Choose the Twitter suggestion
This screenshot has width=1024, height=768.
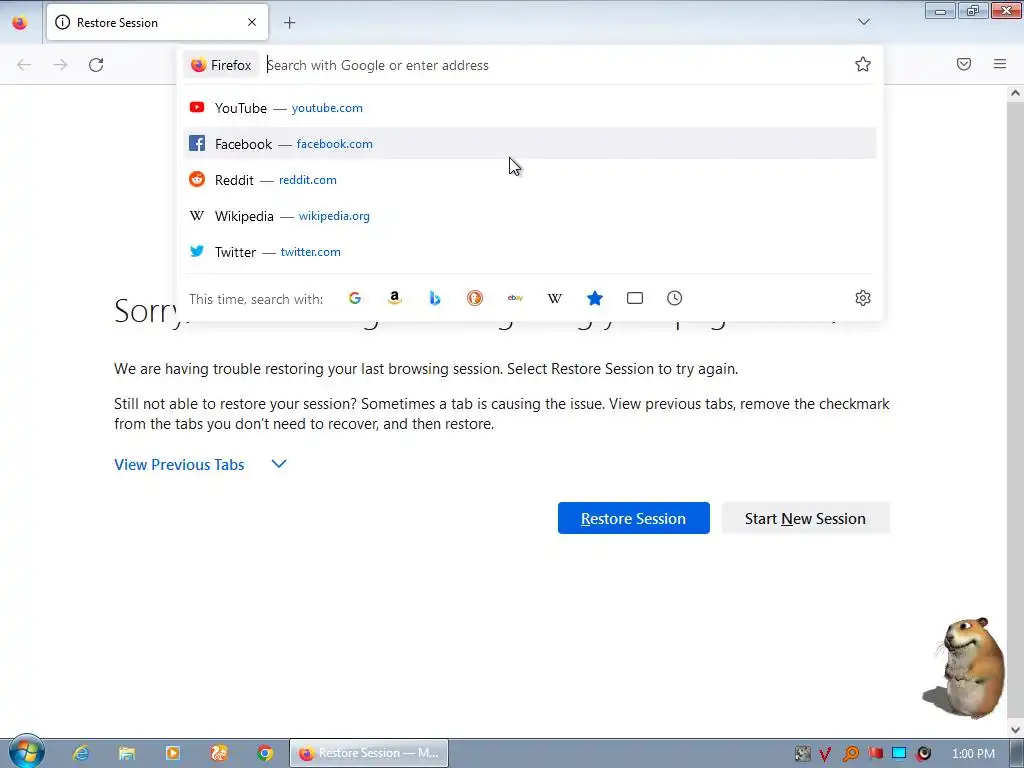pos(530,251)
